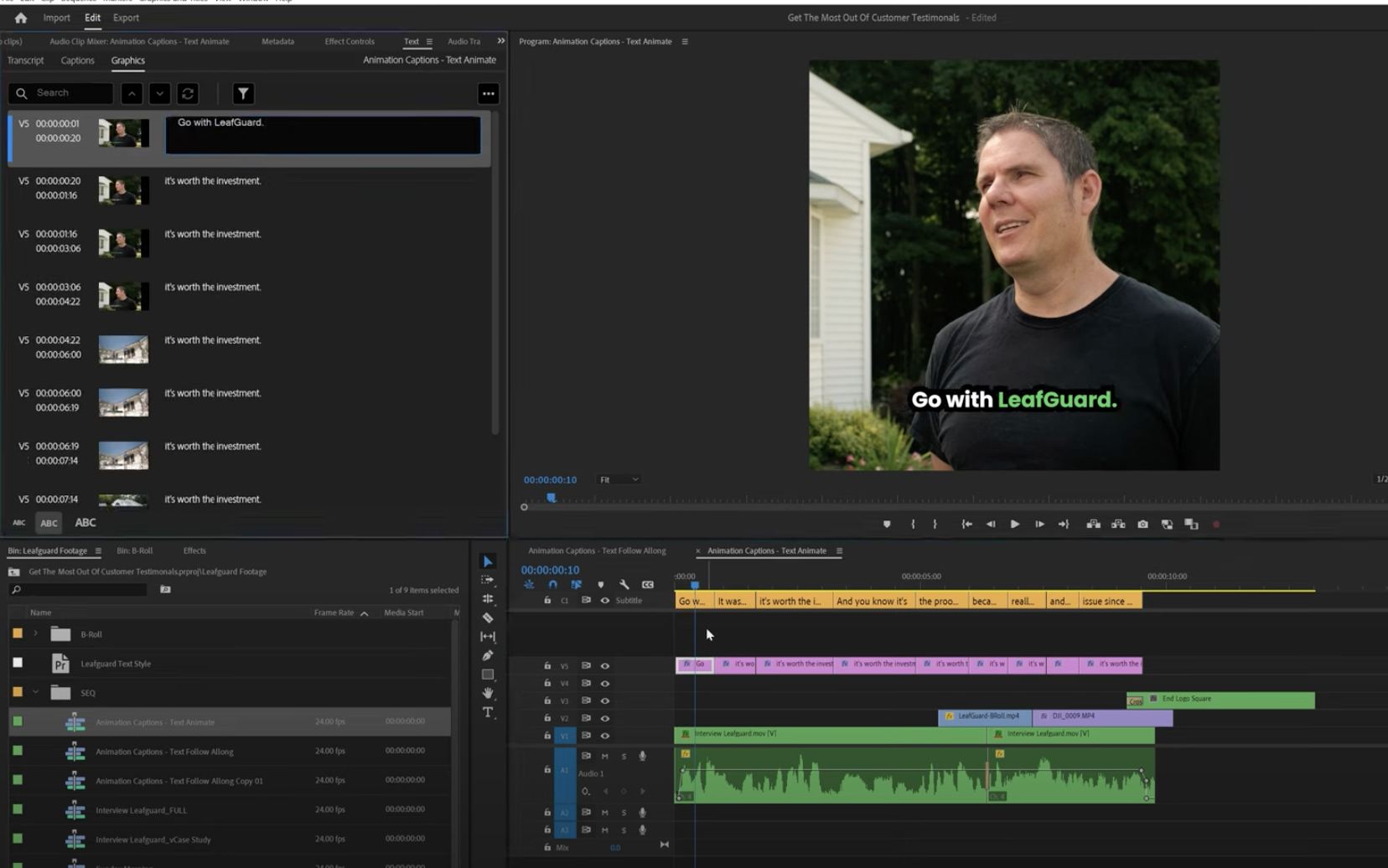Click Mark In button in Program monitor

tap(913, 524)
